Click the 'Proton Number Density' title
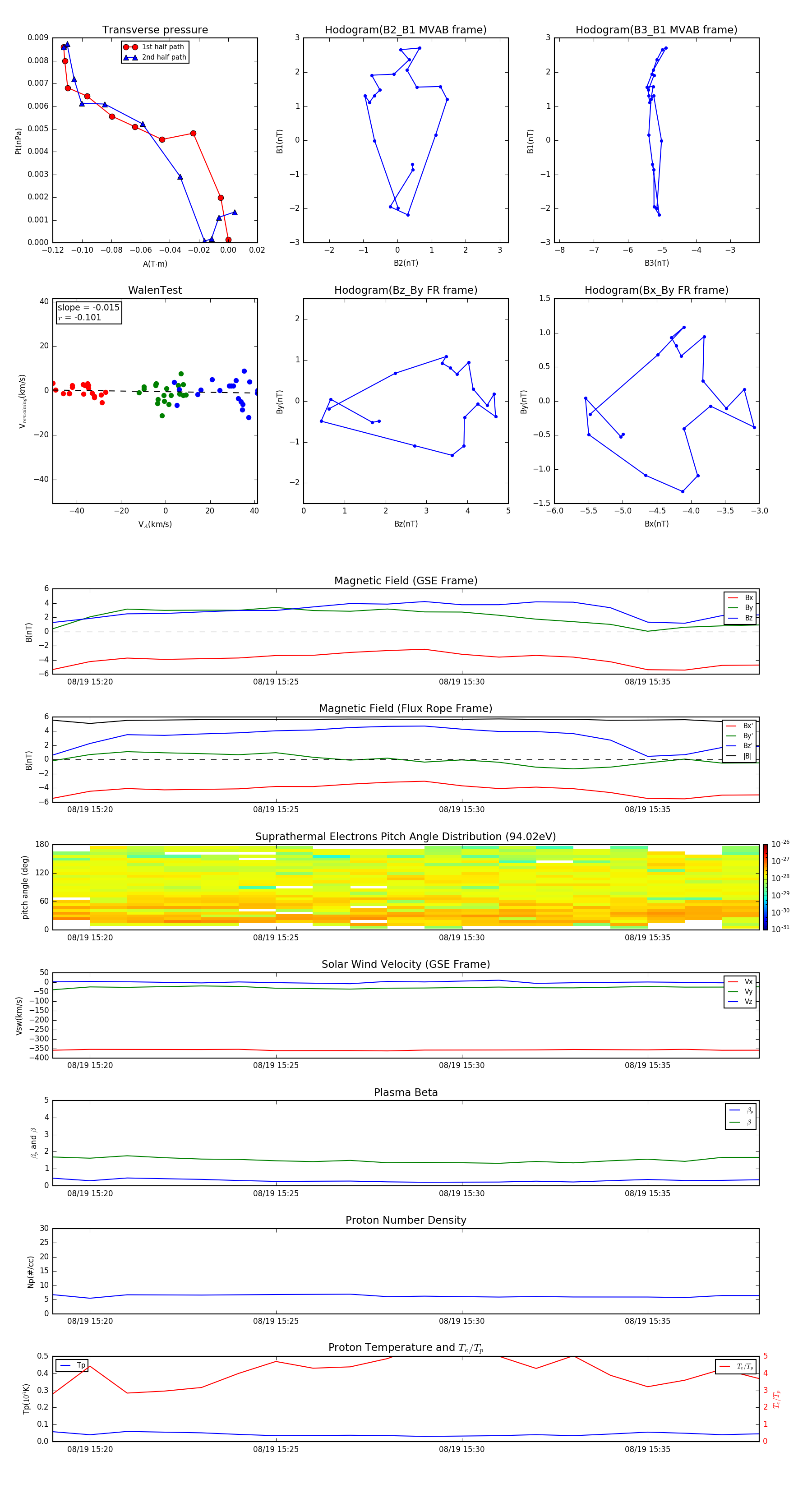 tap(406, 1220)
